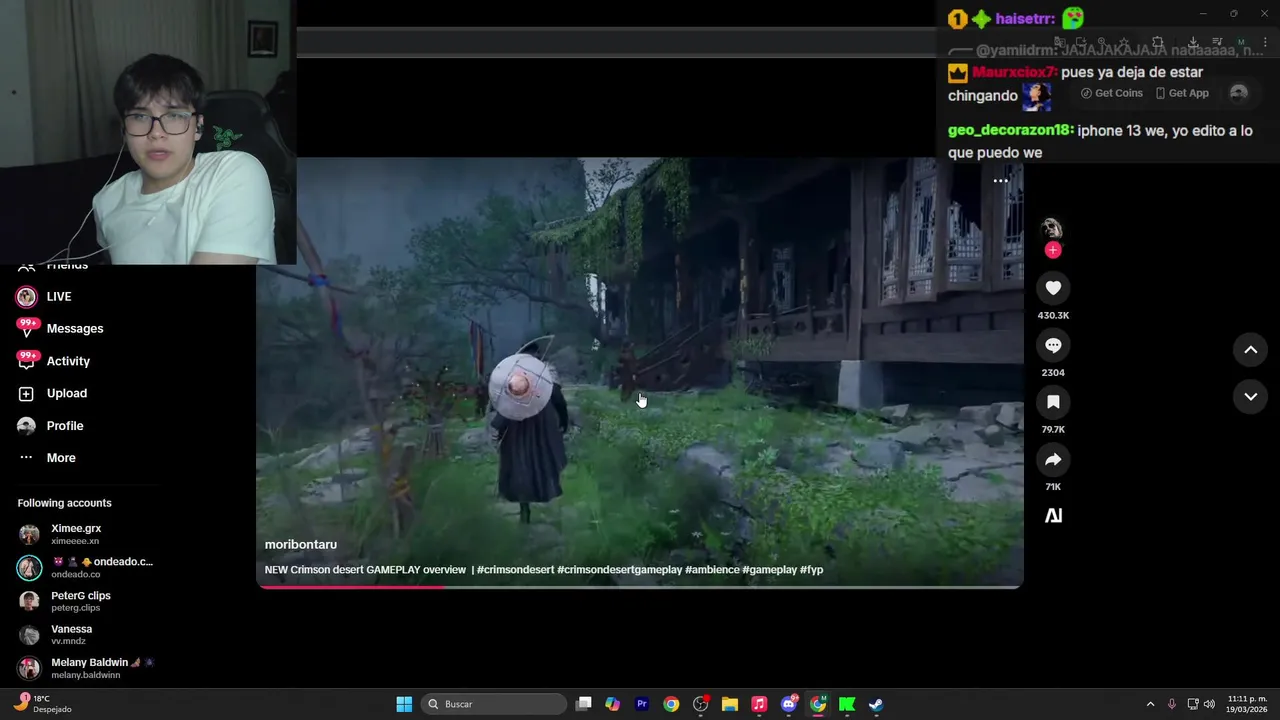Open Steam from the taskbar
Screen dimensions: 1280x720
click(876, 704)
